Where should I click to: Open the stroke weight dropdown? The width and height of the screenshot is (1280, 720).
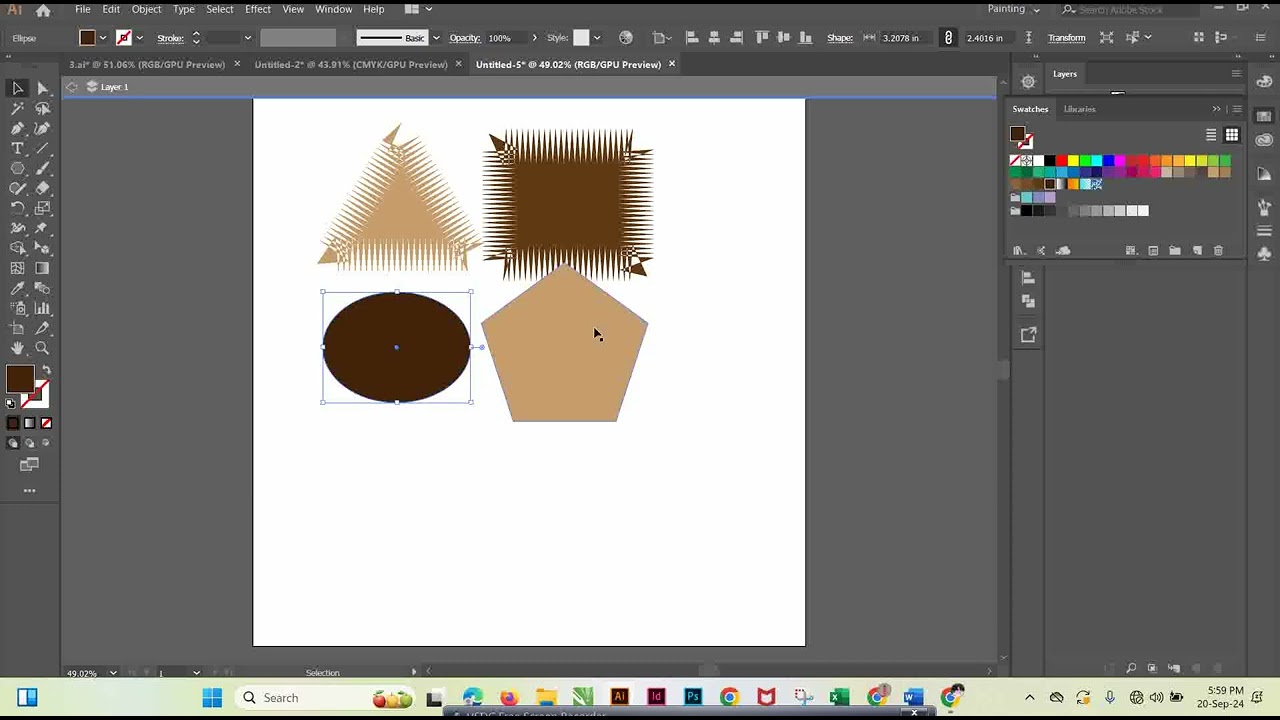(x=247, y=38)
